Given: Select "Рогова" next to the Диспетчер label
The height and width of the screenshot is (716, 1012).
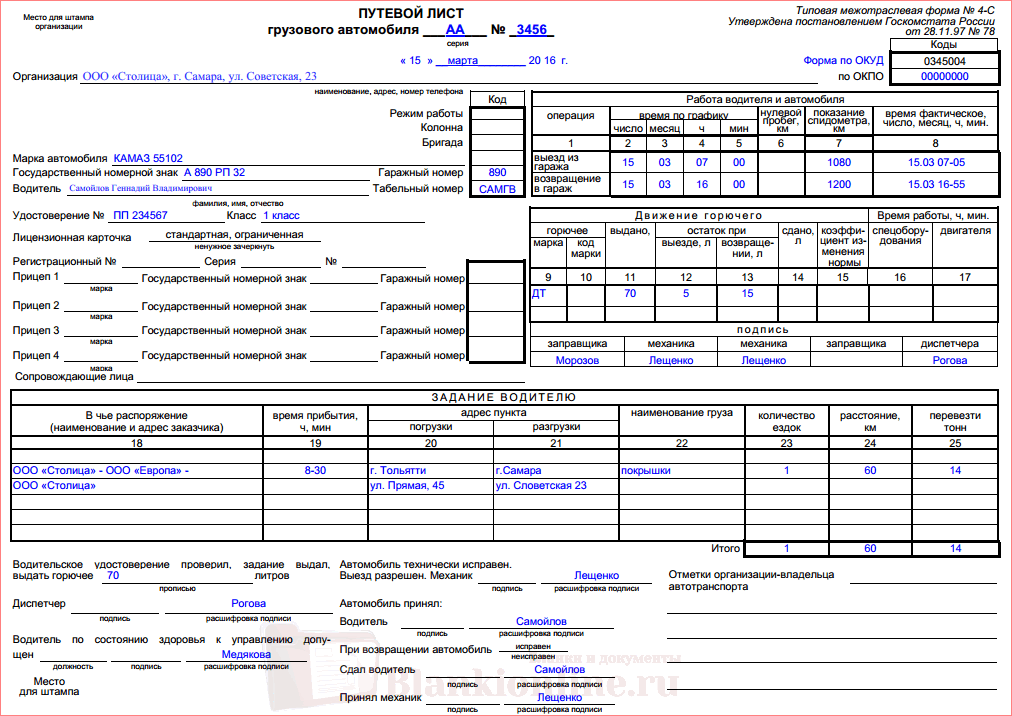Looking at the screenshot, I should [248, 604].
